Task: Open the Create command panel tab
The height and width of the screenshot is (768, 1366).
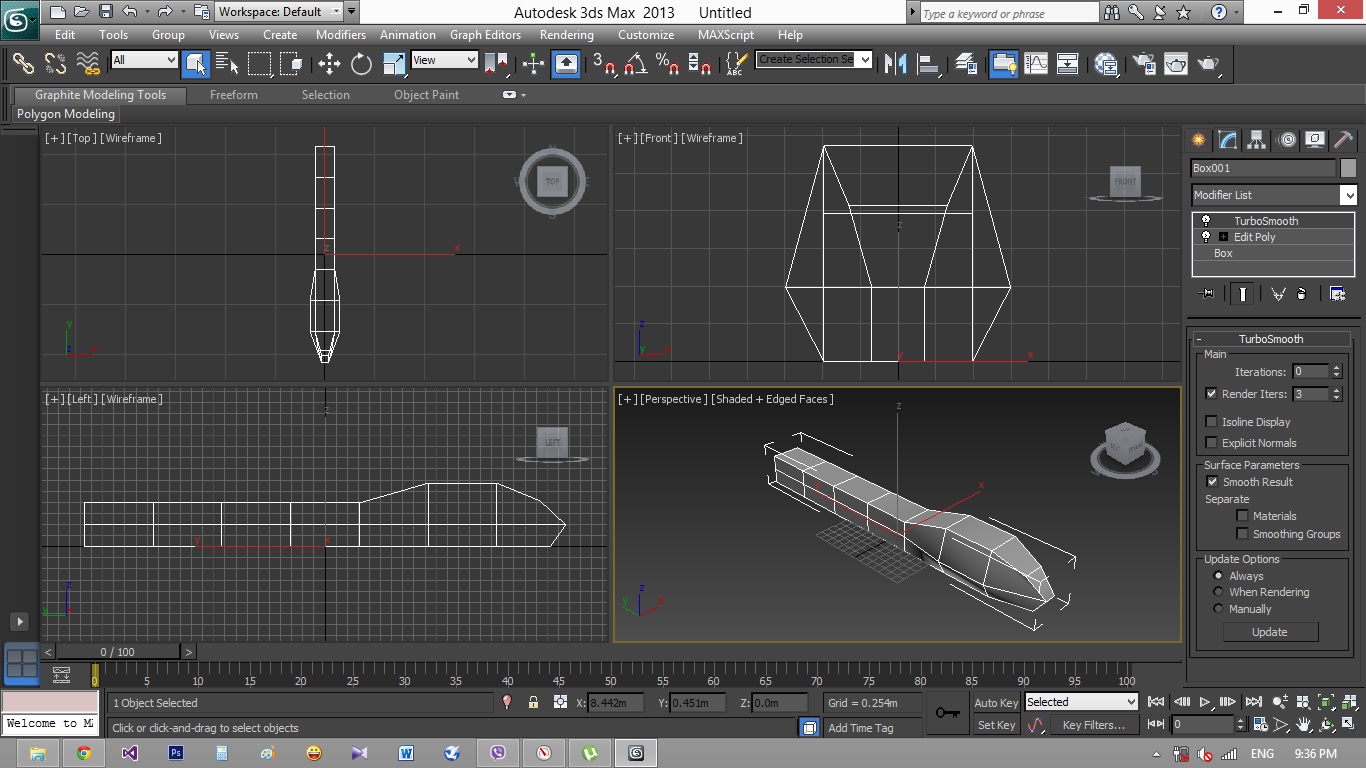Action: point(1199,140)
